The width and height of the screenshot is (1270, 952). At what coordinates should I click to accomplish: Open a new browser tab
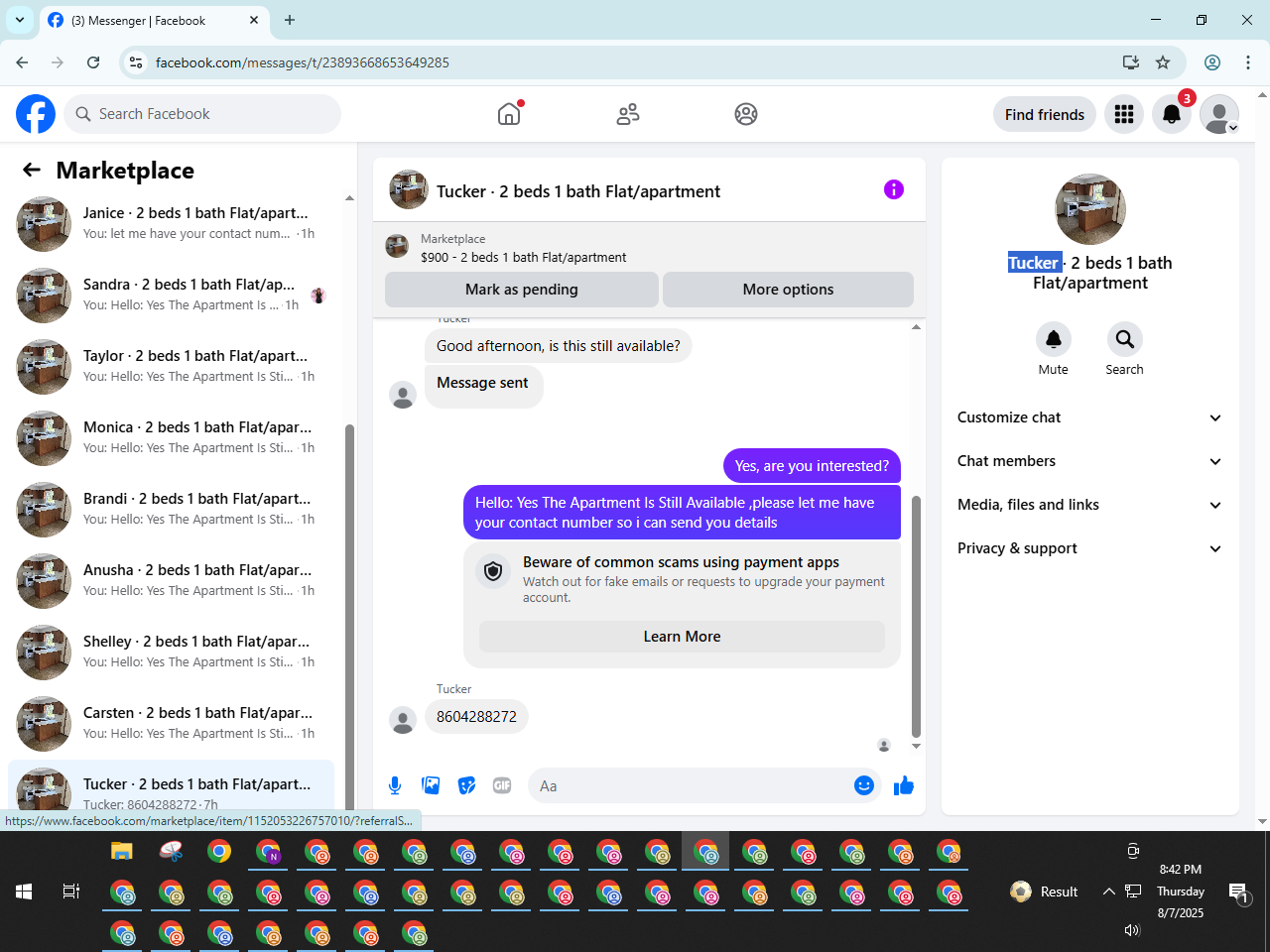[x=290, y=20]
